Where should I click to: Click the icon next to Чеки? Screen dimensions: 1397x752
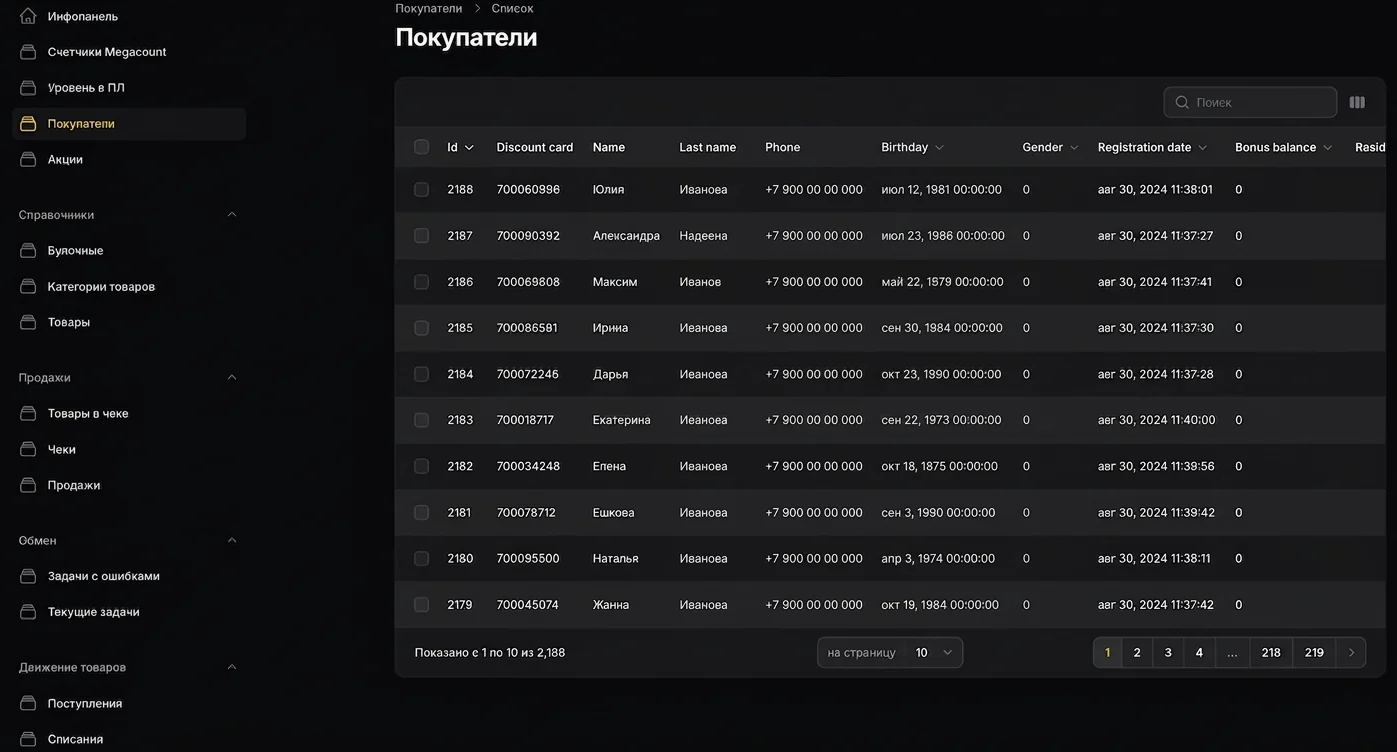click(28, 450)
